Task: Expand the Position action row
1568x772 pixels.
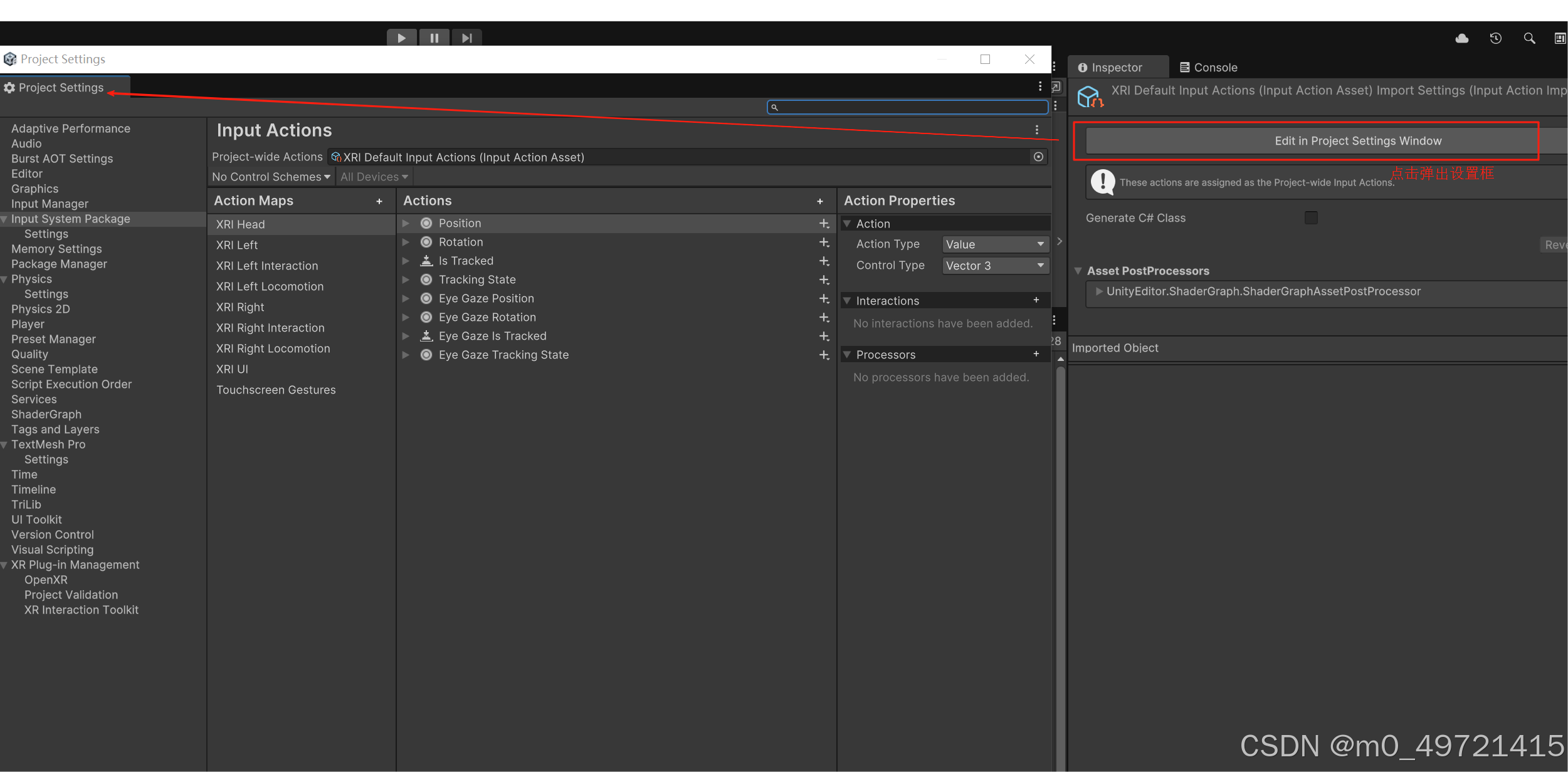Action: [x=406, y=224]
